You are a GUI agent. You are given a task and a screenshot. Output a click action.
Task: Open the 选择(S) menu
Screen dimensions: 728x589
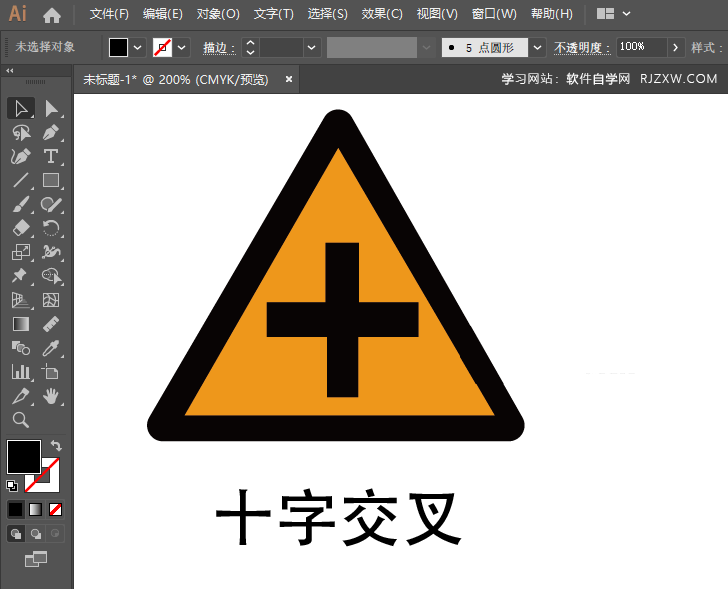click(x=327, y=14)
